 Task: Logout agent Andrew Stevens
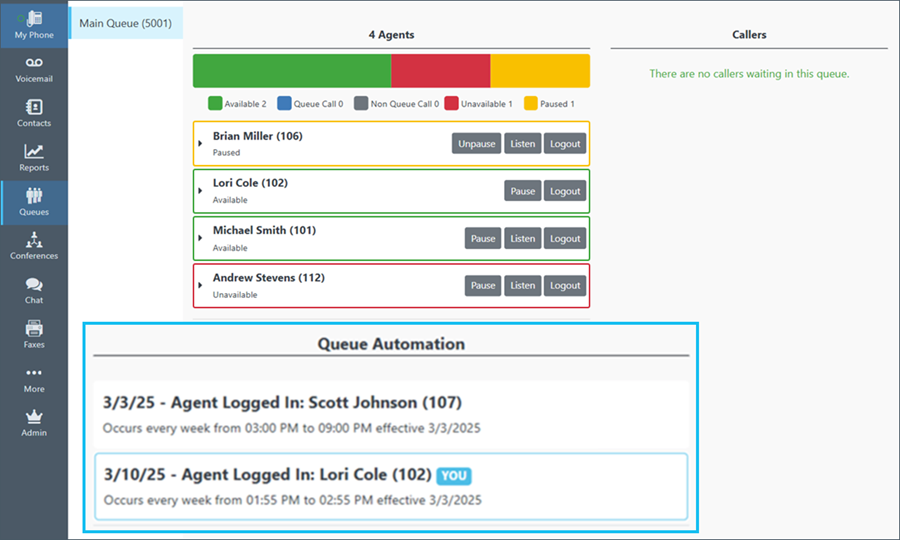point(565,285)
